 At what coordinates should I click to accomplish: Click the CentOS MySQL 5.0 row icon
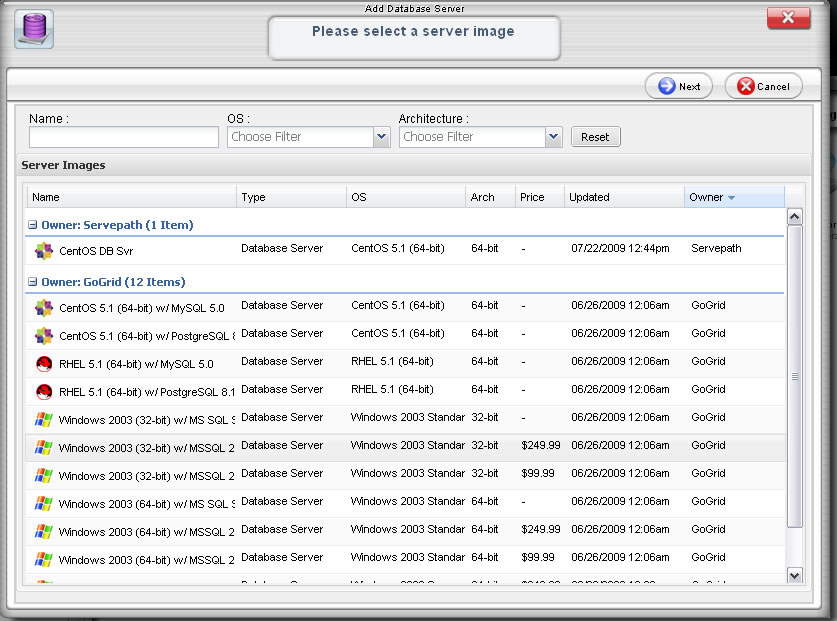point(43,308)
